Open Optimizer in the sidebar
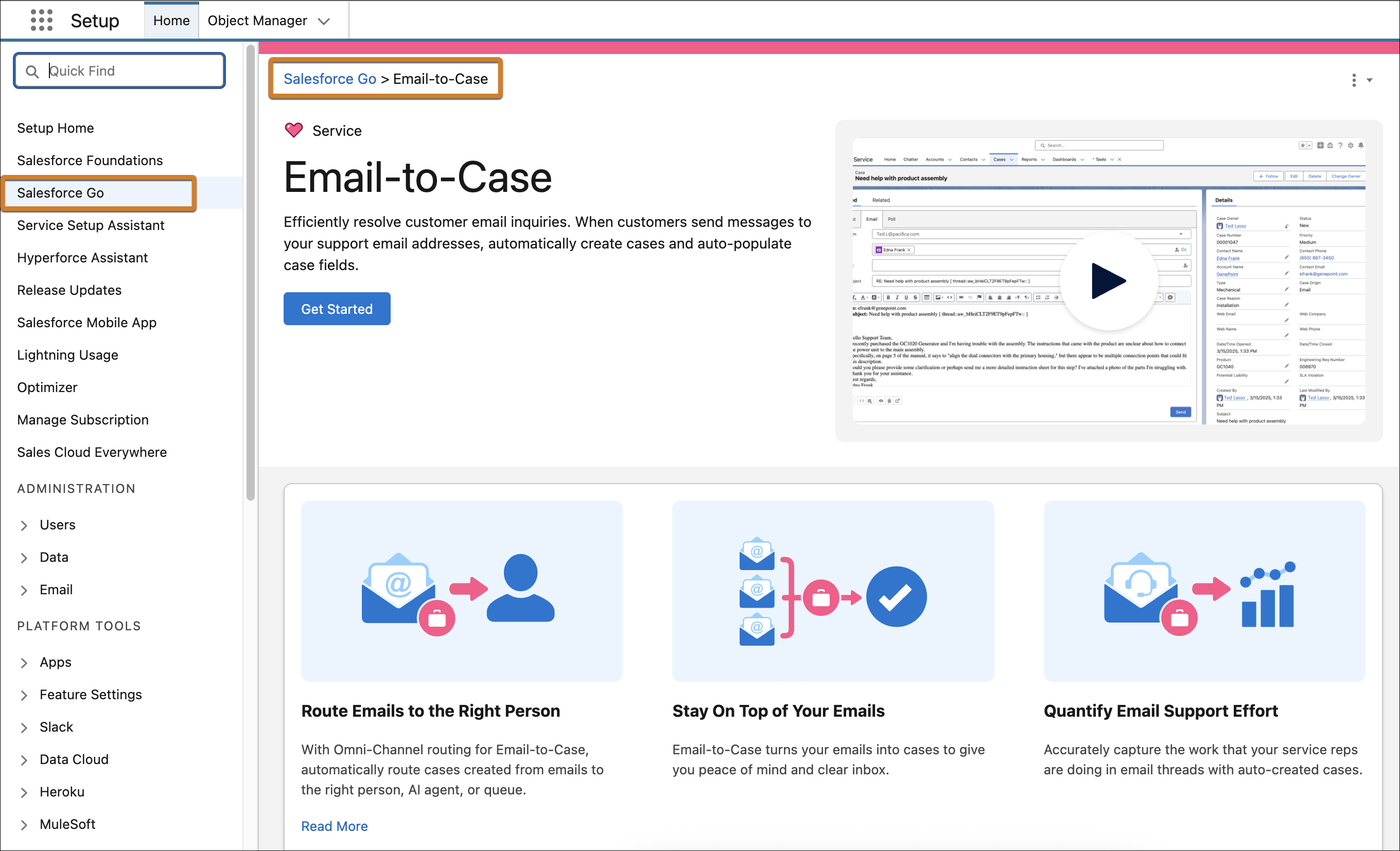Screen dimensions: 1400x851 (47, 387)
